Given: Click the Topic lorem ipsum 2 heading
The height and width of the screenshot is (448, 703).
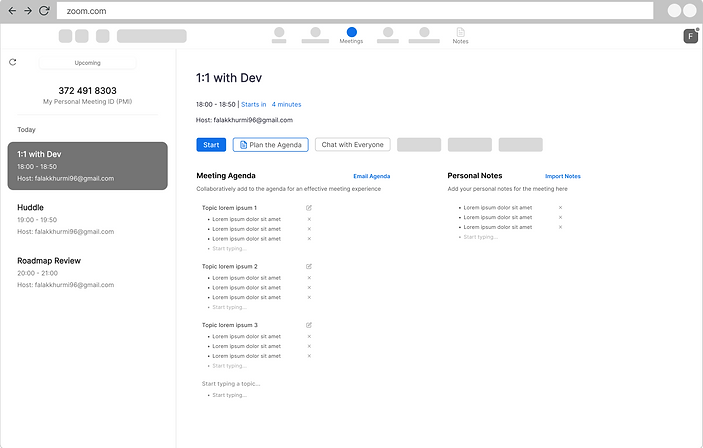Looking at the screenshot, I should (x=229, y=266).
